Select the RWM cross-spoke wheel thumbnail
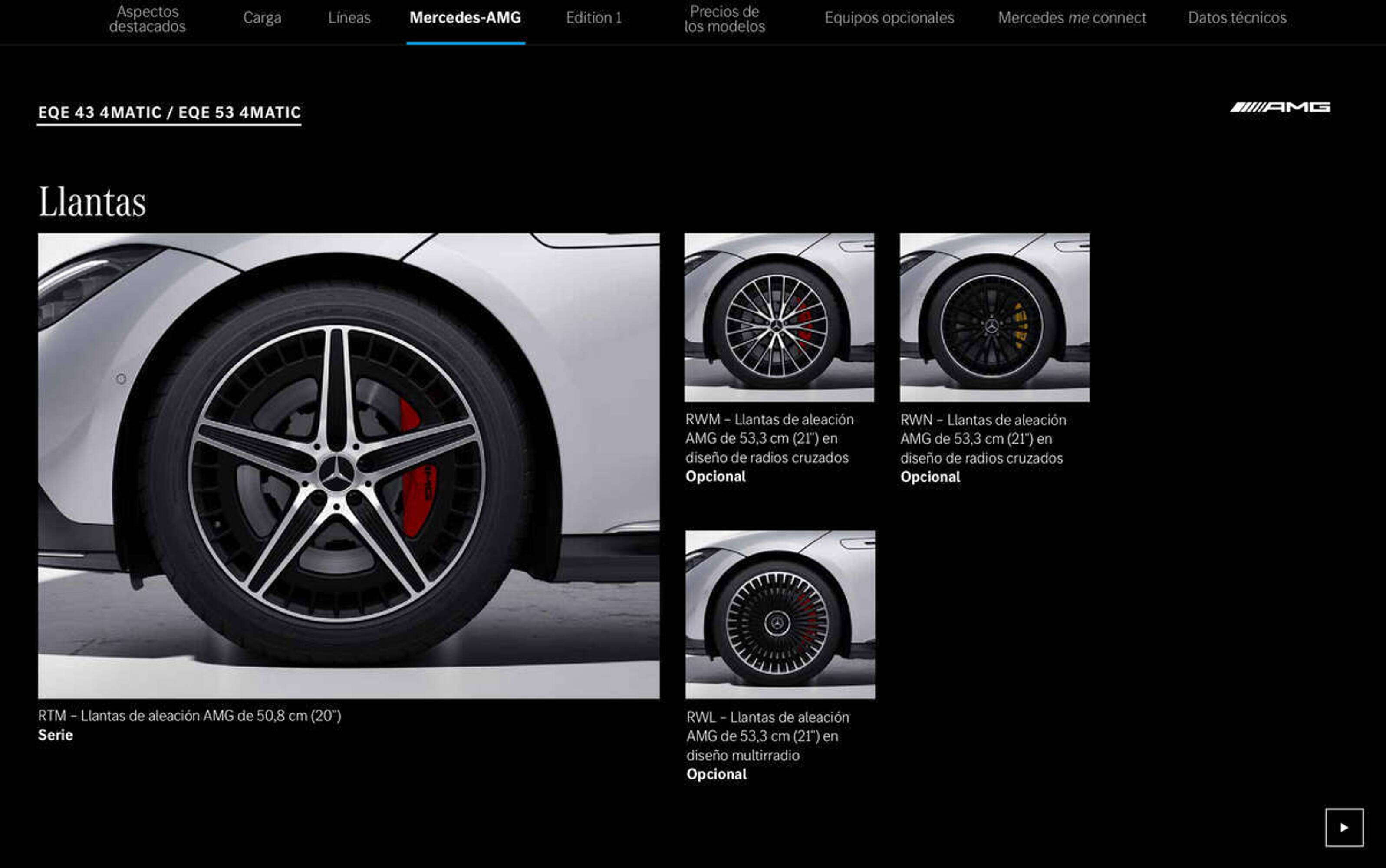Image resolution: width=1386 pixels, height=868 pixels. pos(779,317)
